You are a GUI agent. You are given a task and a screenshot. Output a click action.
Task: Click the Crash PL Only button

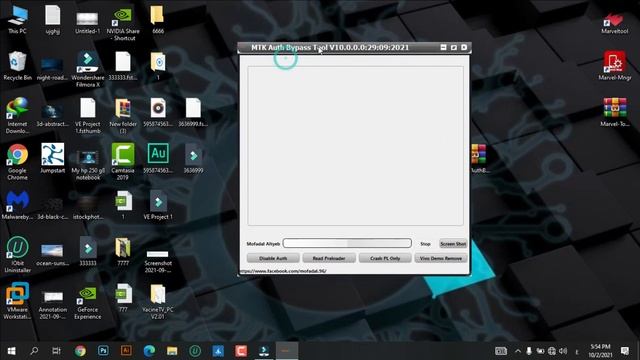pos(385,258)
